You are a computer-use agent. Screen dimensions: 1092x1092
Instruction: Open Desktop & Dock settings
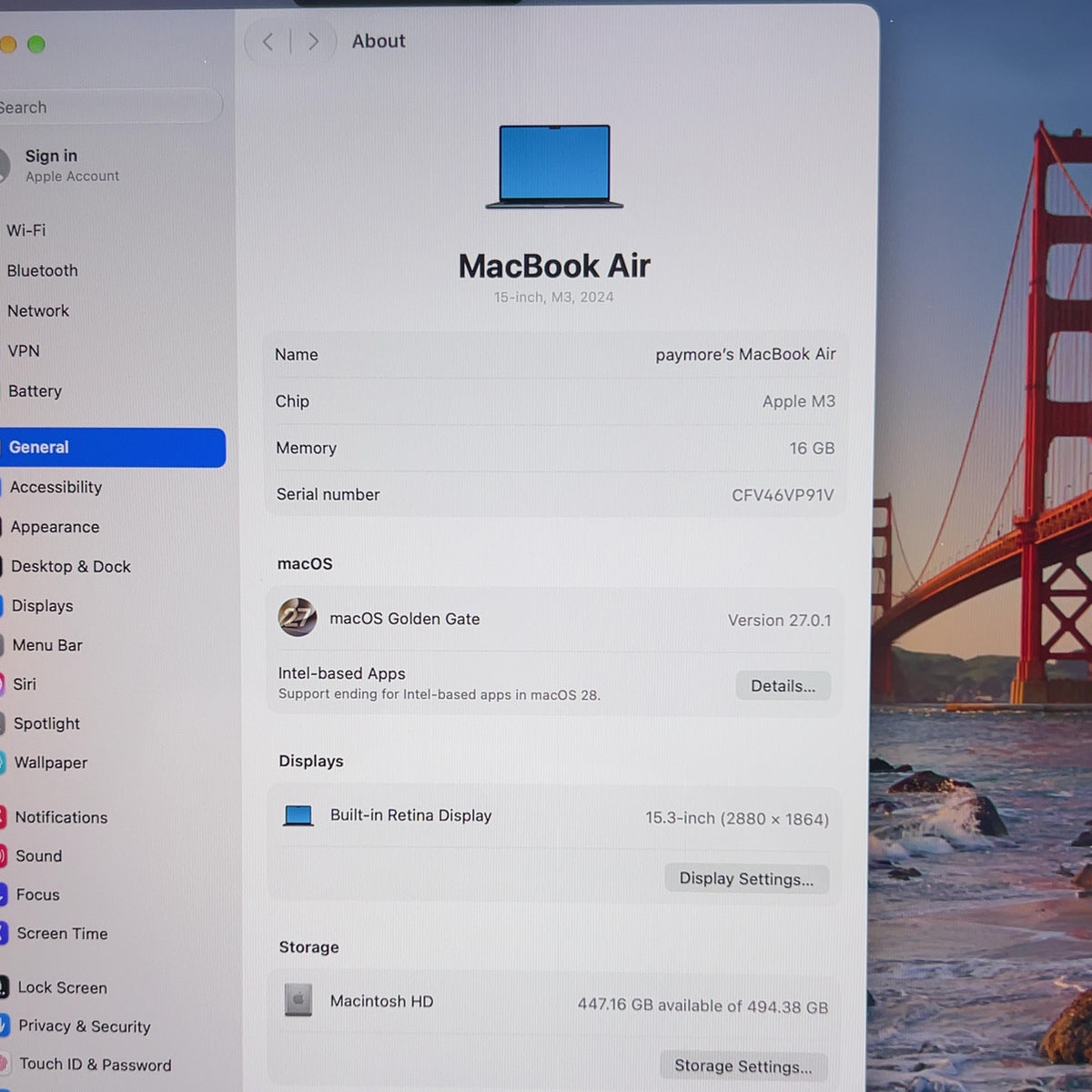(71, 566)
